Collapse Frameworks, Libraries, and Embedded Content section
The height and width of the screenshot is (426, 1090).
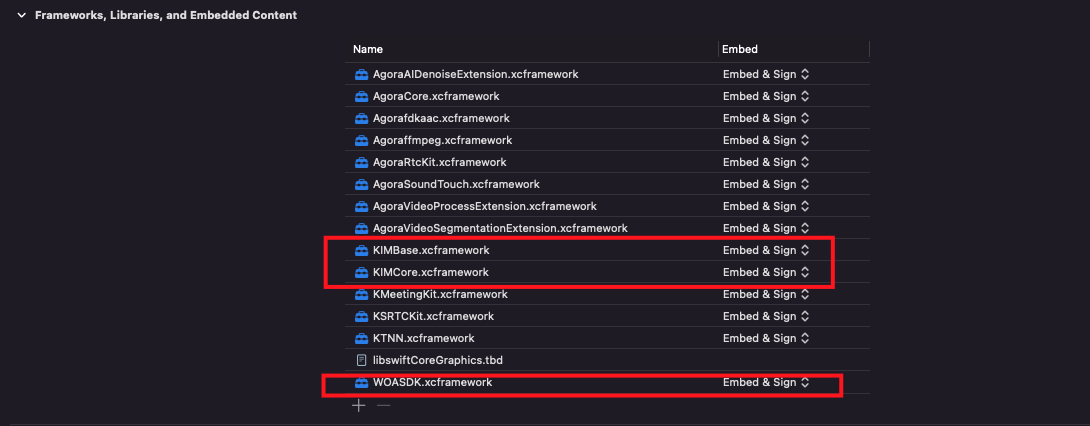21,16
